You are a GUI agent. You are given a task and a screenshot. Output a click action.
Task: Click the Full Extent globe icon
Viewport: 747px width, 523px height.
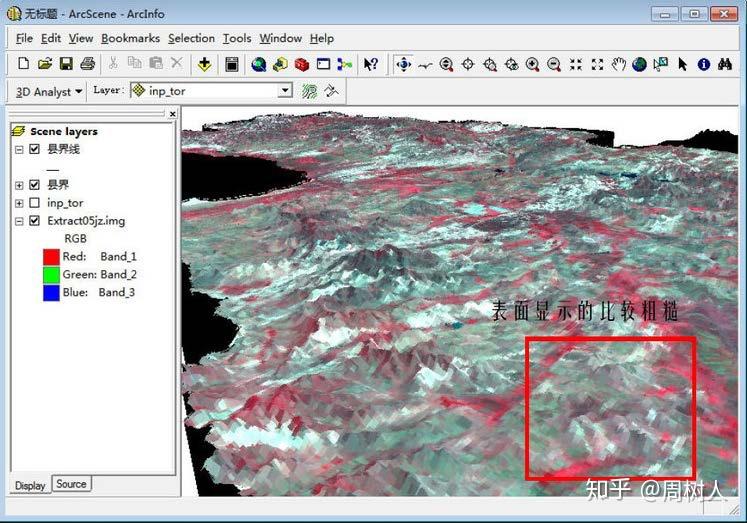[x=640, y=64]
